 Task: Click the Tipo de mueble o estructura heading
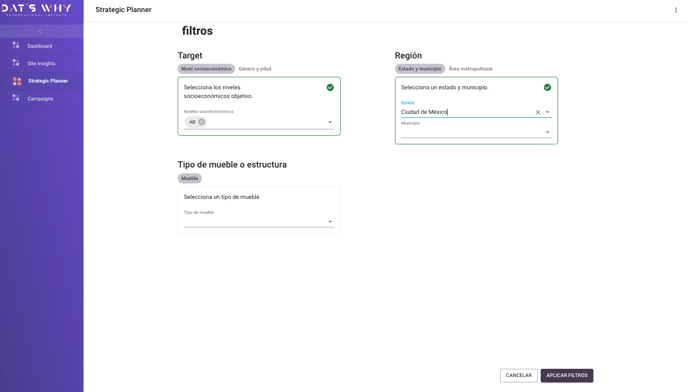pyautogui.click(x=232, y=165)
